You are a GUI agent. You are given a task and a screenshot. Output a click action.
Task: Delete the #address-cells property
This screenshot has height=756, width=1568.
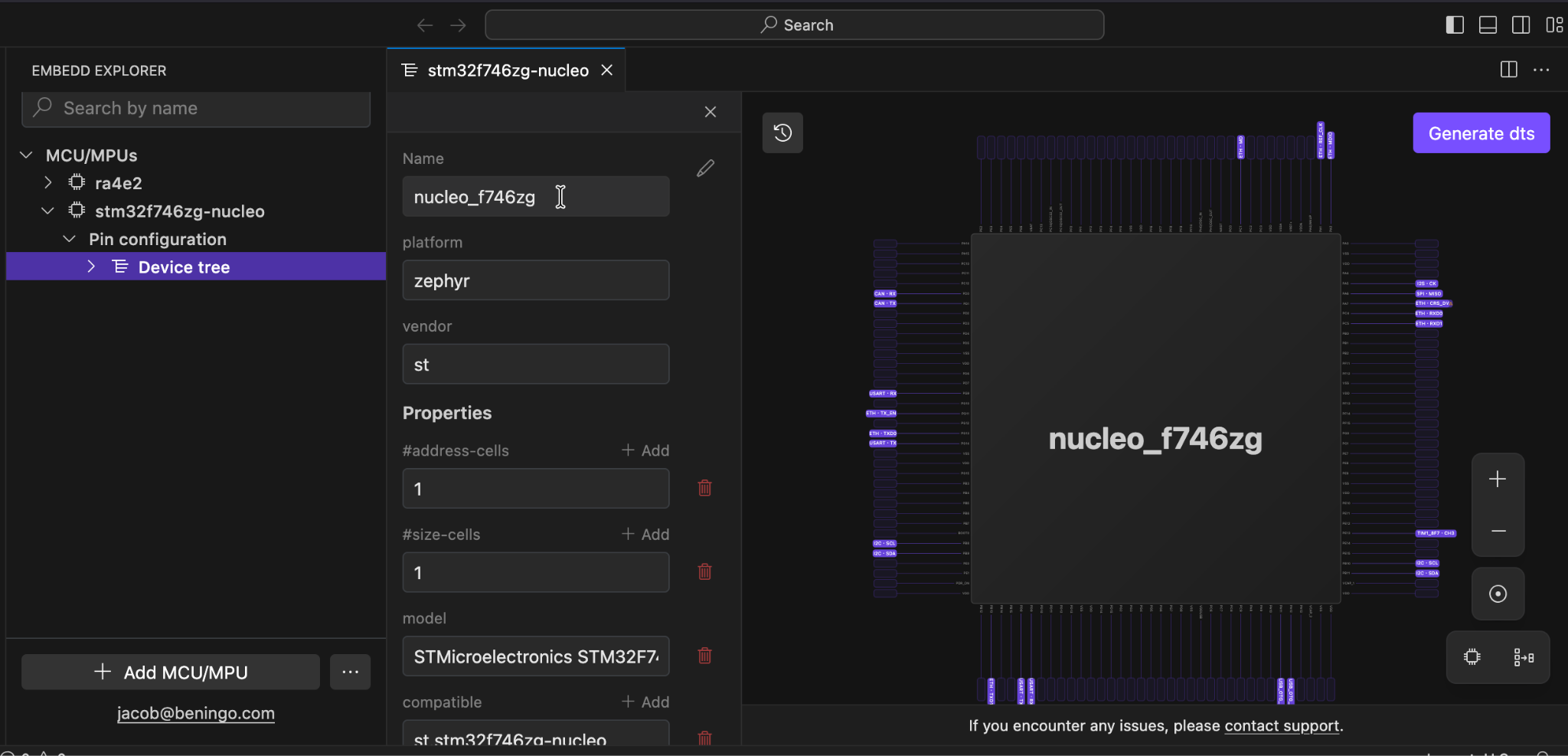pyautogui.click(x=704, y=488)
